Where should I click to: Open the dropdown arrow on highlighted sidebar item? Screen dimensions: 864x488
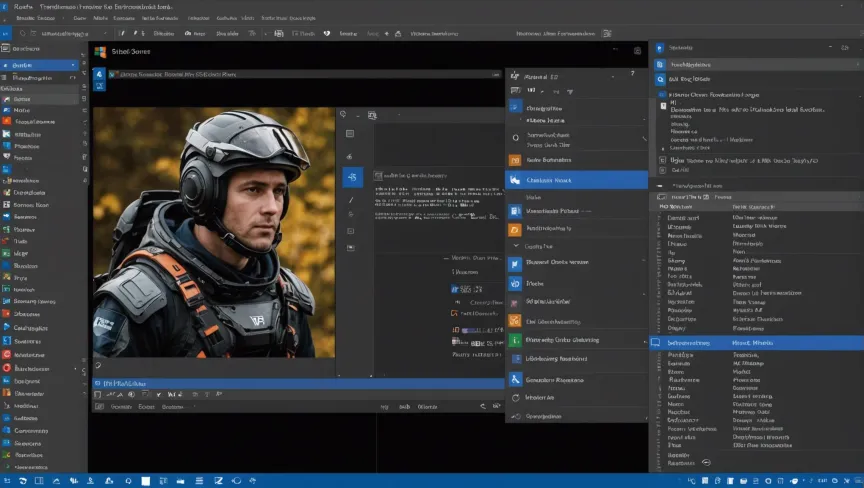click(75, 65)
